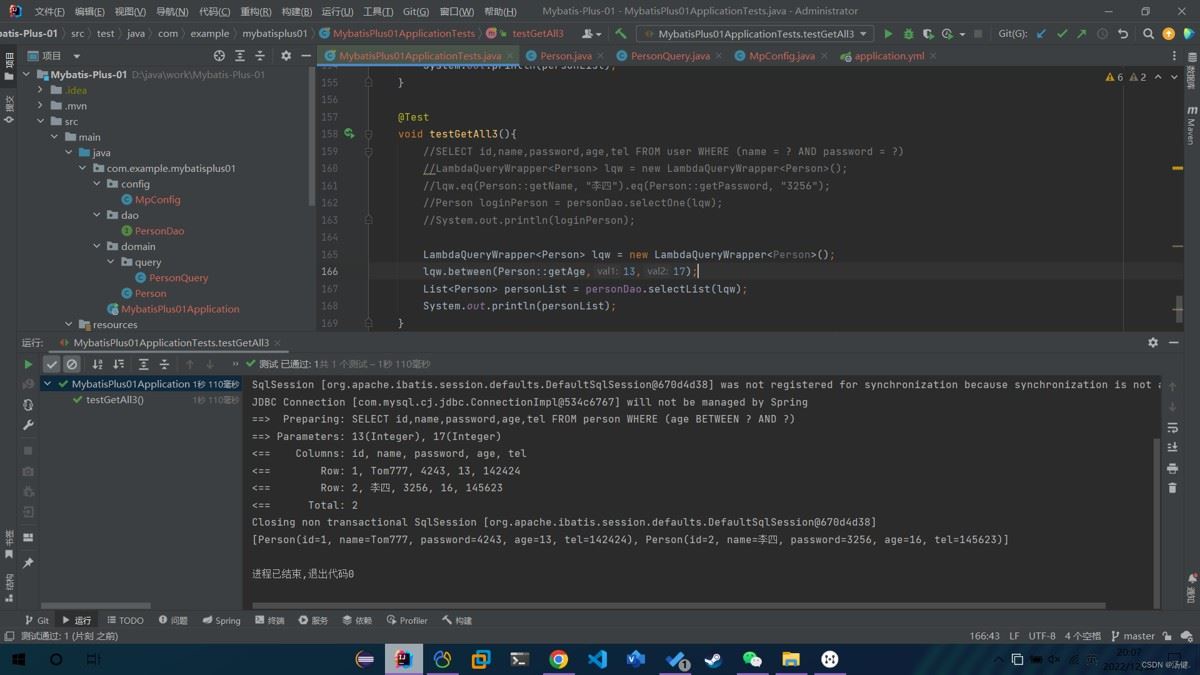
Task: Open Spring tool window button
Action: (x=220, y=620)
